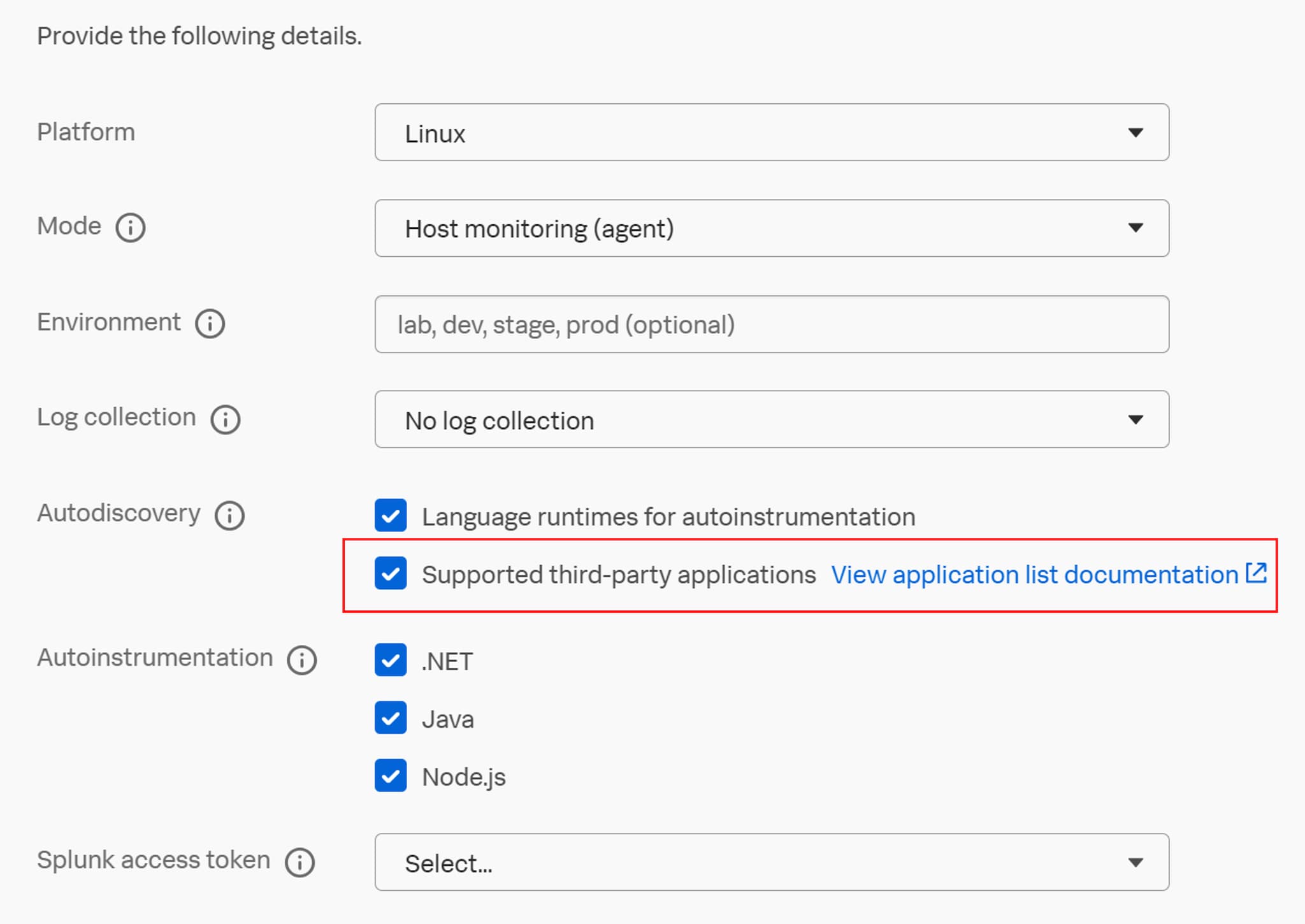Toggle the .NET autoinstrumentation checkbox
Viewport: 1305px width, 924px height.
click(391, 660)
